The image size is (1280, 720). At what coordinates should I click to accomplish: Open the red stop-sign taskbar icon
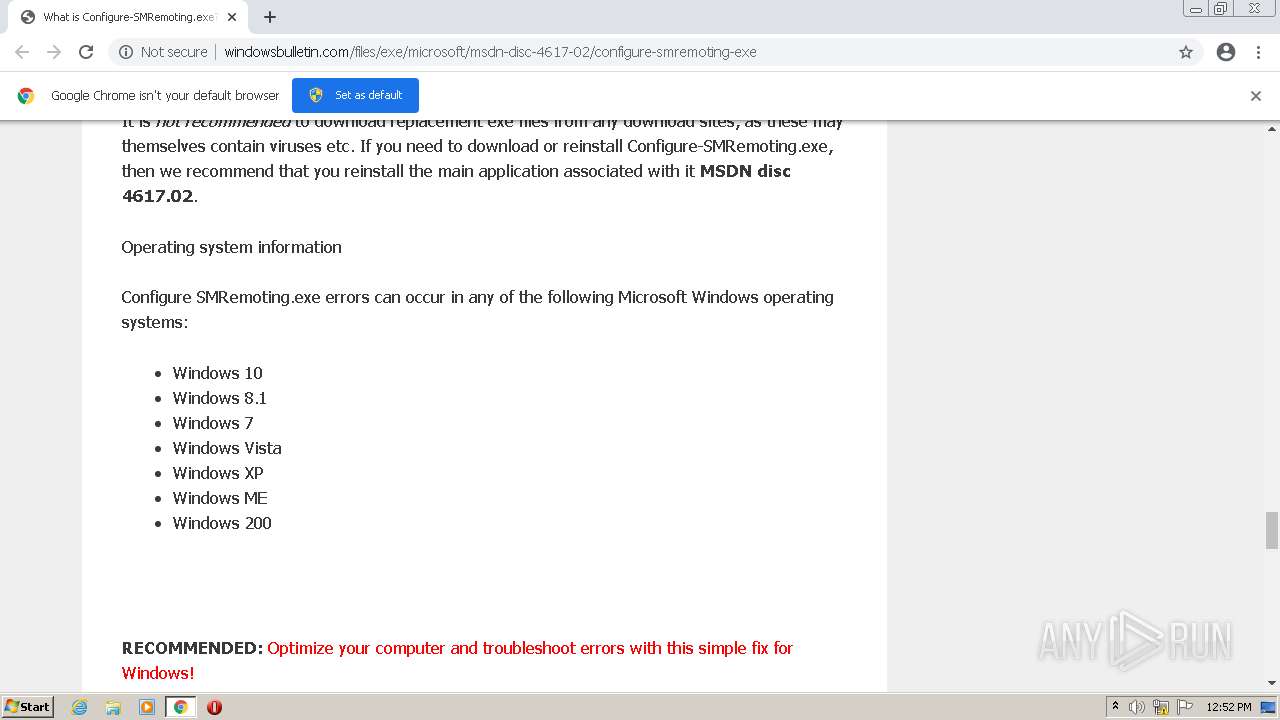tap(214, 707)
